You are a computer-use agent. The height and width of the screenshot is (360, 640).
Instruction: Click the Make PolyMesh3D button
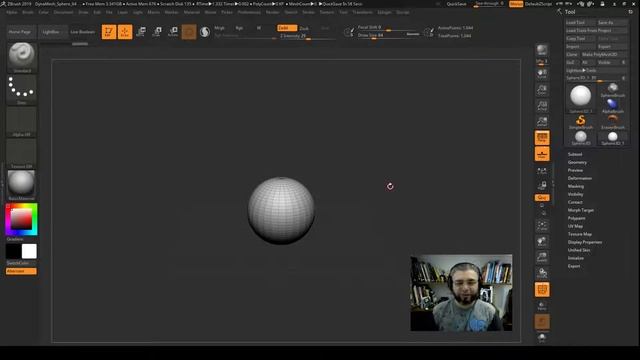pos(604,54)
